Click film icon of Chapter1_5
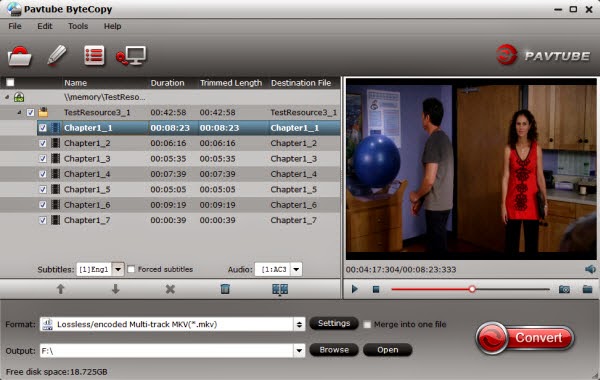Viewport: 600px width, 380px height. (x=55, y=189)
